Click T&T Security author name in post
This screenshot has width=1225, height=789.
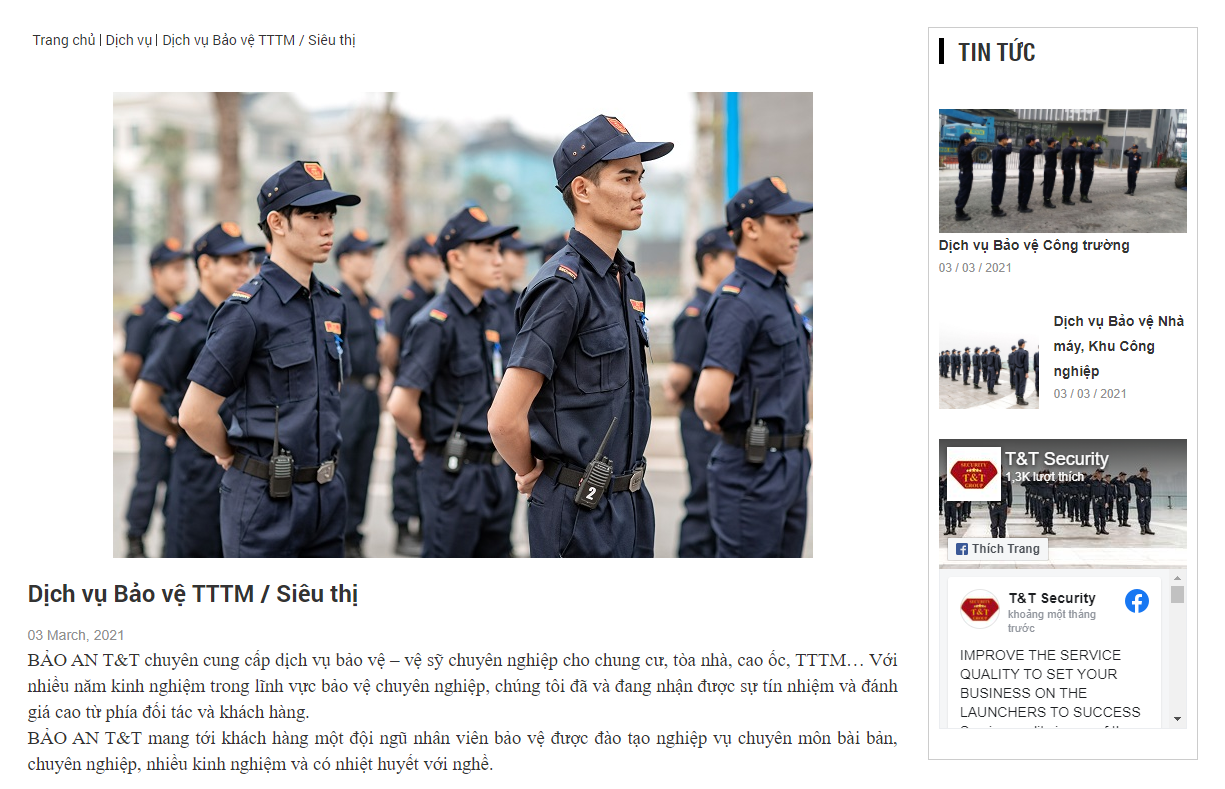point(1052,598)
